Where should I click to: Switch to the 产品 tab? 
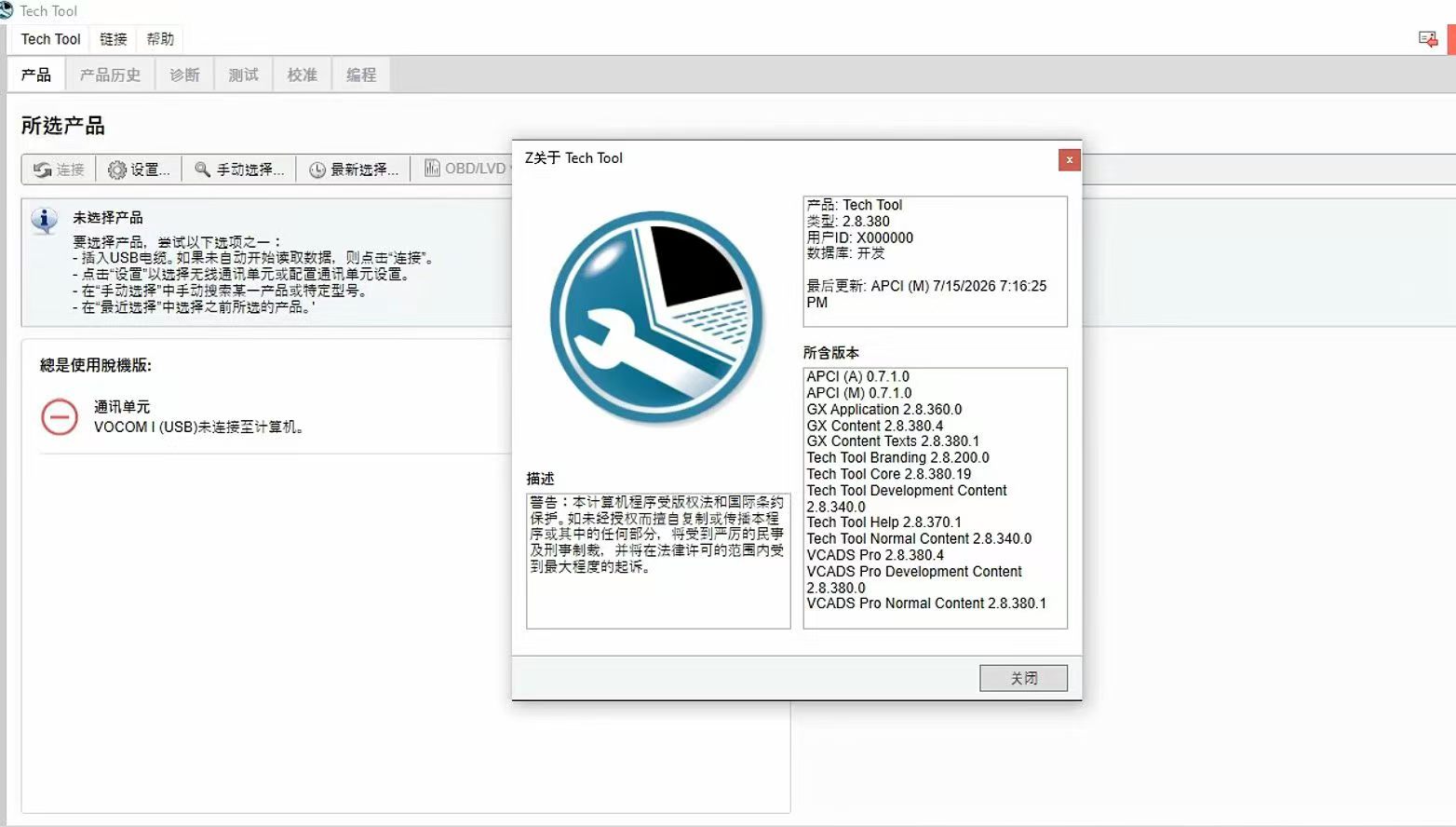pos(36,75)
